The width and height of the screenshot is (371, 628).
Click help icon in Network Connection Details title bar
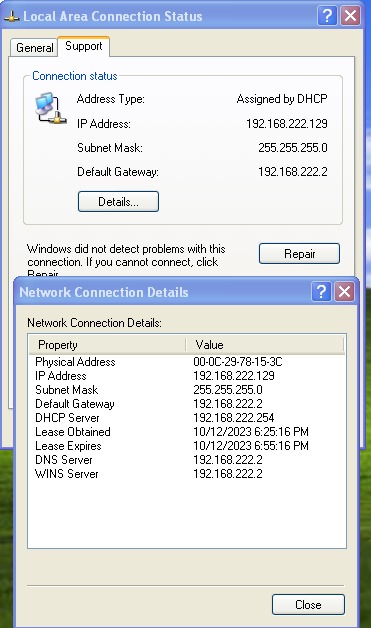[321, 292]
